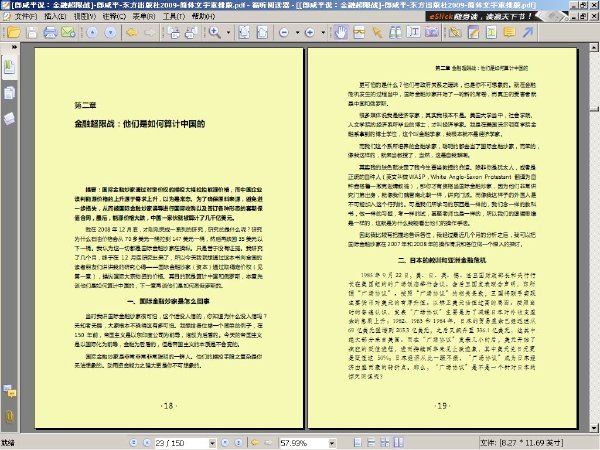This screenshot has width=600, height=450.
Task: Print the PDF with the printer icon
Action: click(x=50, y=32)
